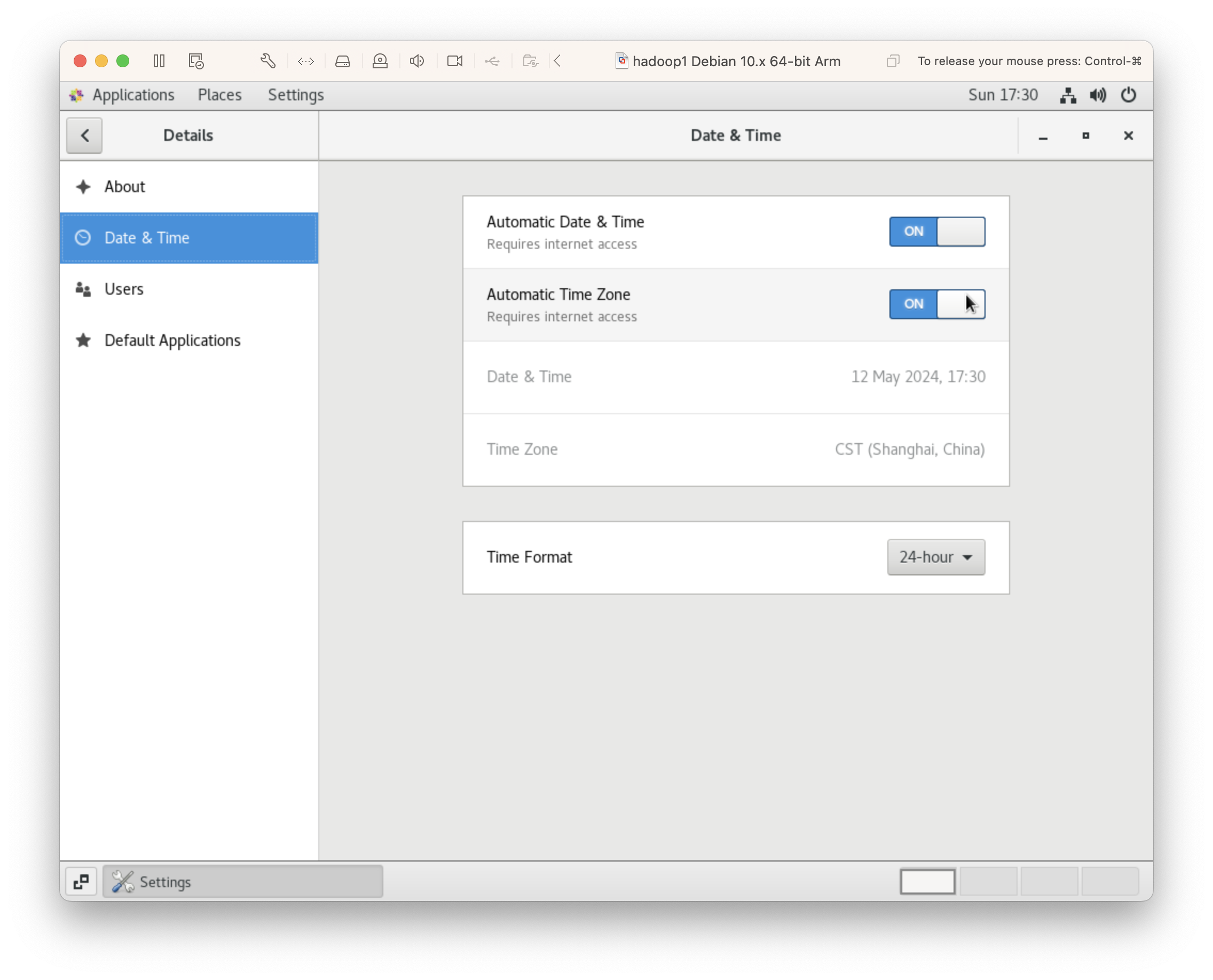Click the Settings taskbar button

tap(243, 882)
